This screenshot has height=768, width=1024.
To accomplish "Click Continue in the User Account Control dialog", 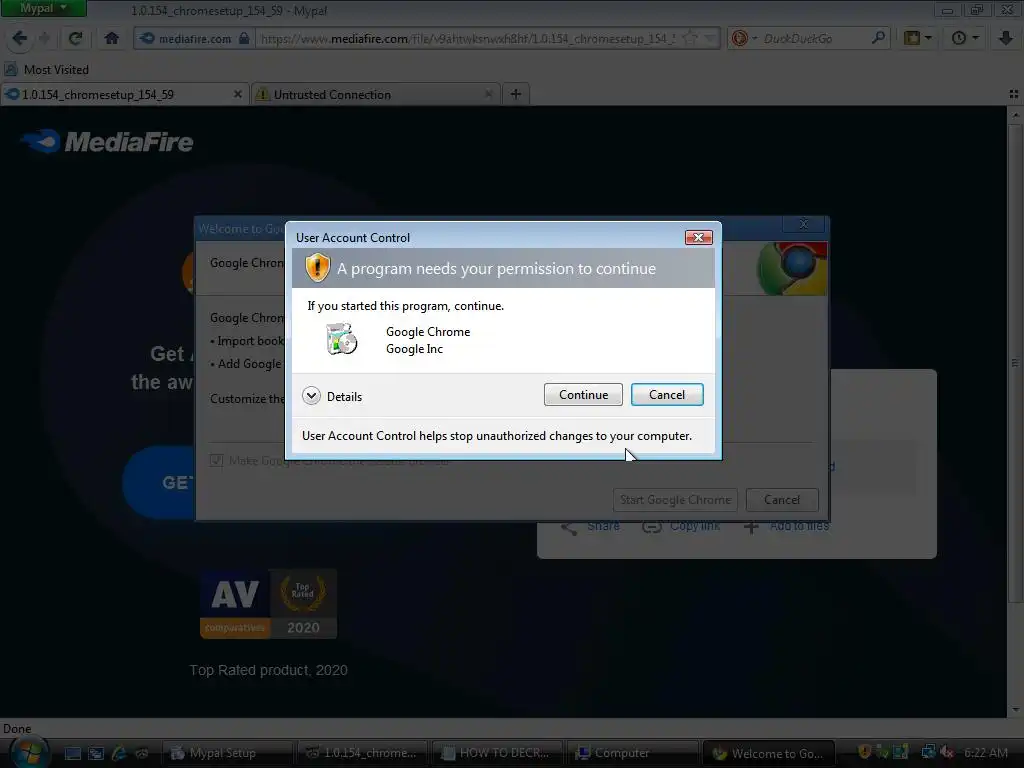I will 583,394.
